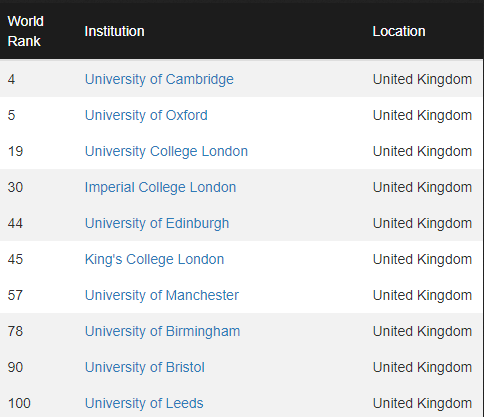Open the University of Birmingham link
The height and width of the screenshot is (417, 484).
163,331
